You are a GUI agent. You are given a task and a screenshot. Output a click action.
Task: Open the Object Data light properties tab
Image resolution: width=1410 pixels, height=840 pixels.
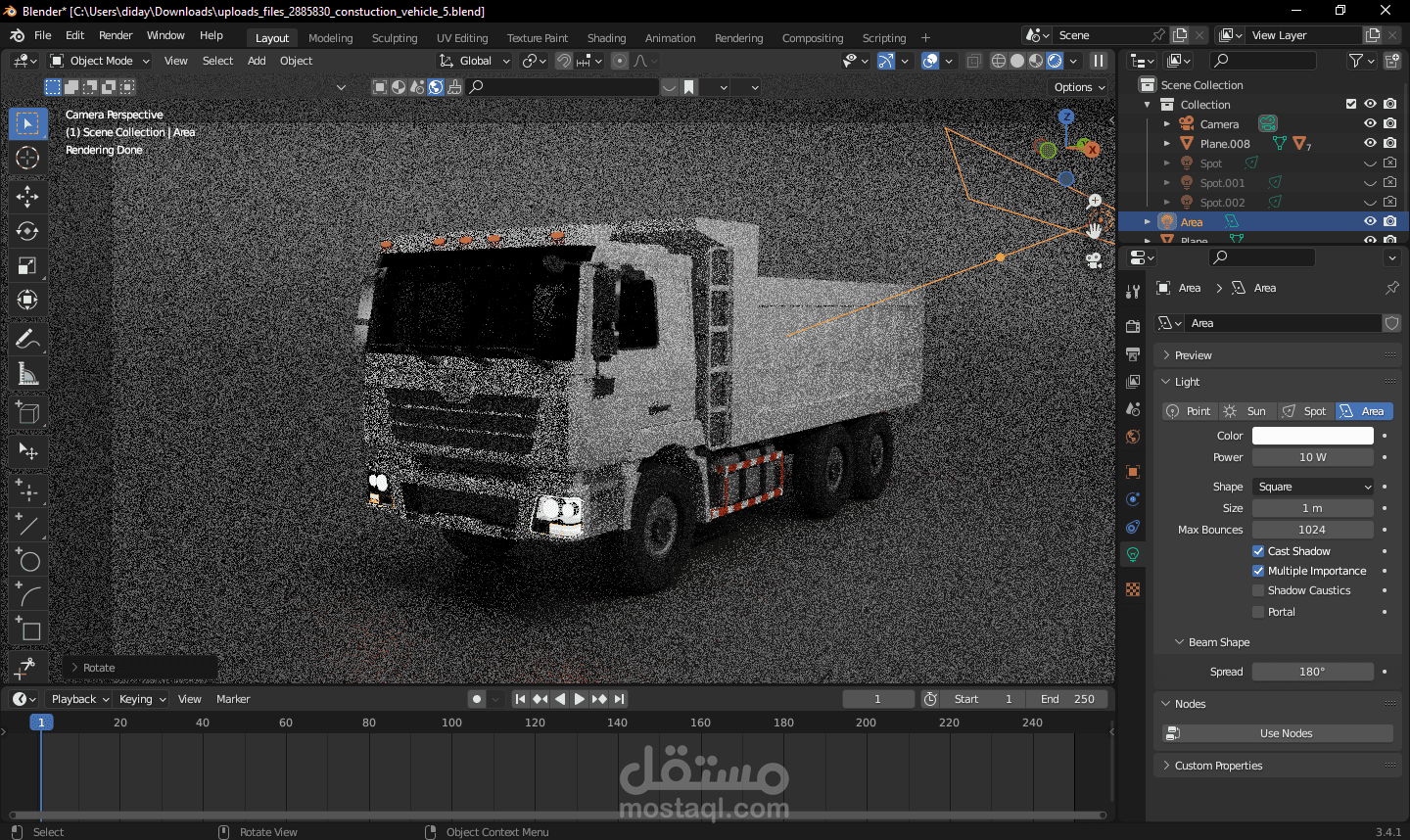pos(1133,554)
